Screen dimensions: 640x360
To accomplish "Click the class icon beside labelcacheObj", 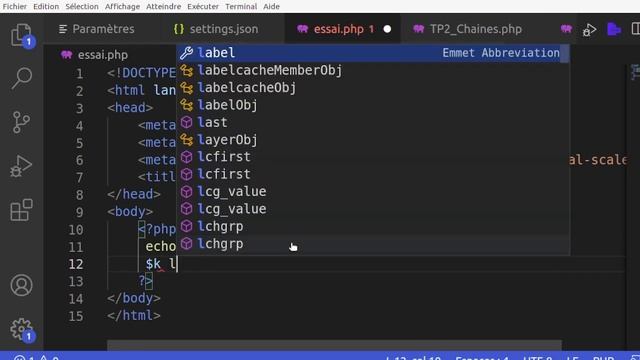I will coord(187,88).
